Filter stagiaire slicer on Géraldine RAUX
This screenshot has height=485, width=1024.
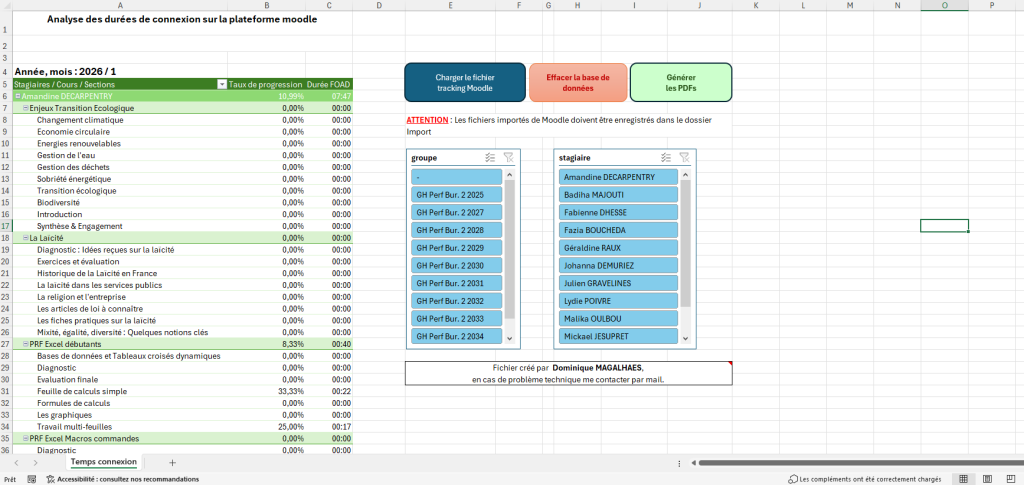[618, 248]
